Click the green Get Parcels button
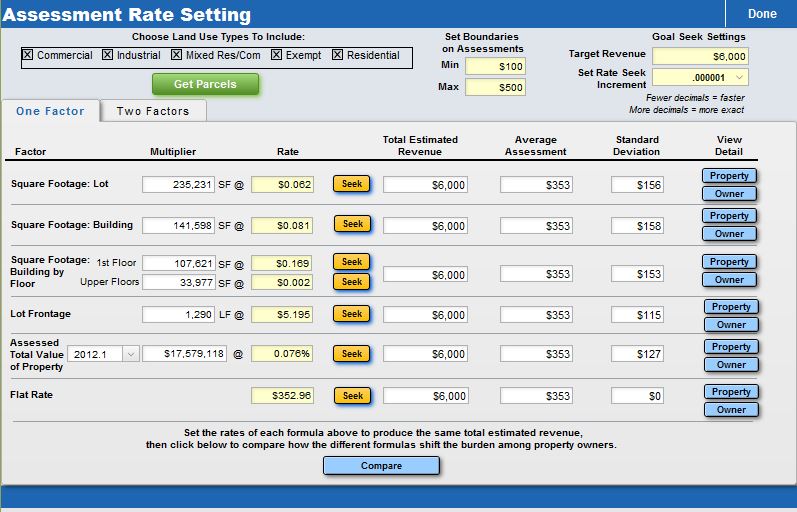This screenshot has height=512, width=797. 205,84
